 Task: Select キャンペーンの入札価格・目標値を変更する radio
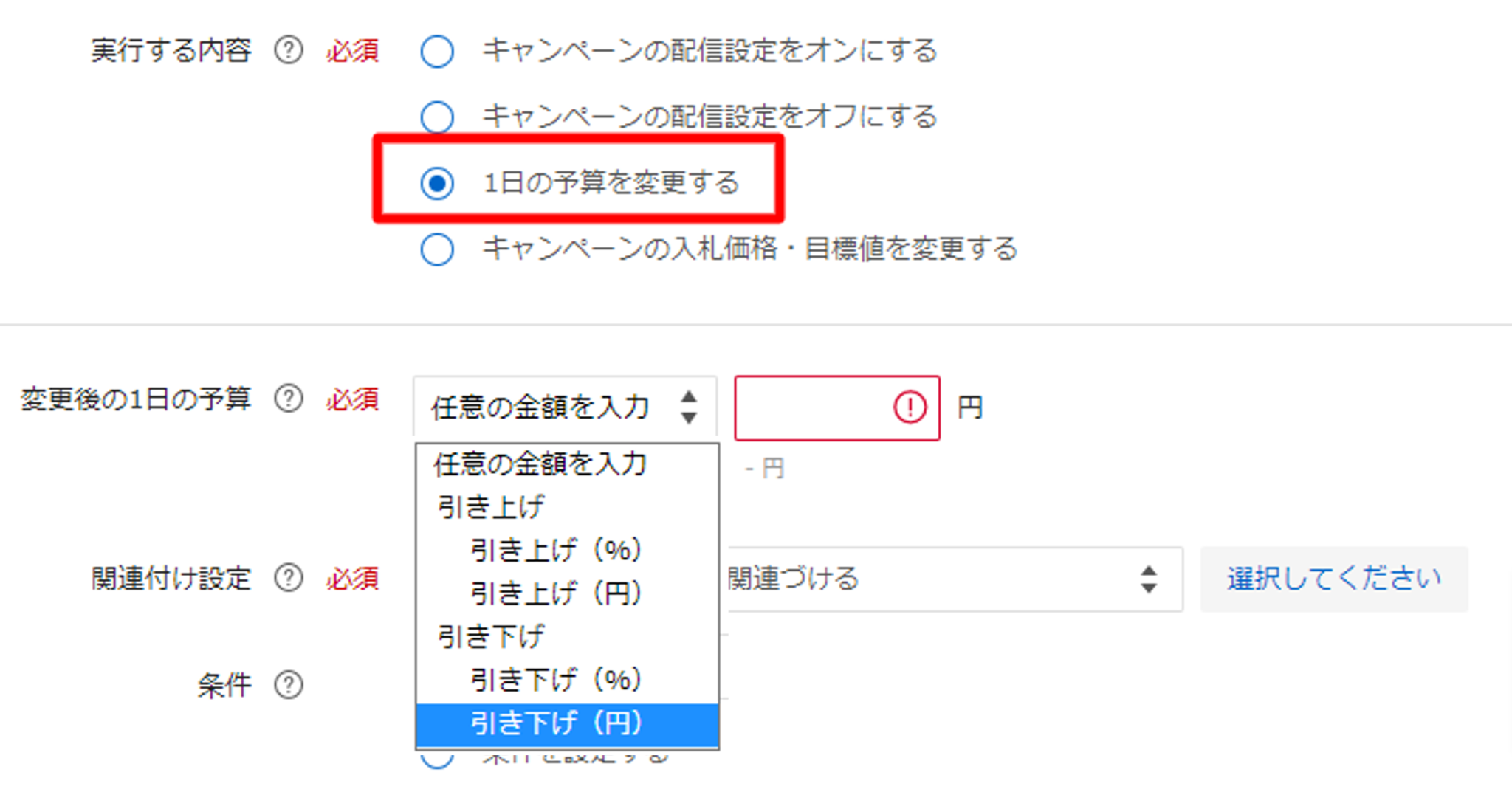point(437,249)
